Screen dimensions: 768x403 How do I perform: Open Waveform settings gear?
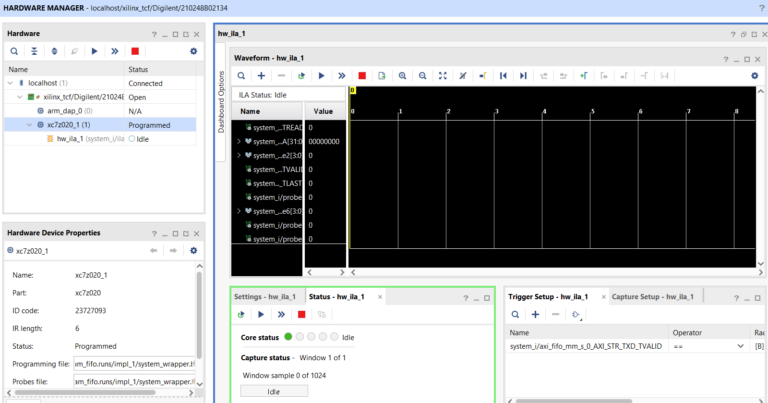point(754,76)
